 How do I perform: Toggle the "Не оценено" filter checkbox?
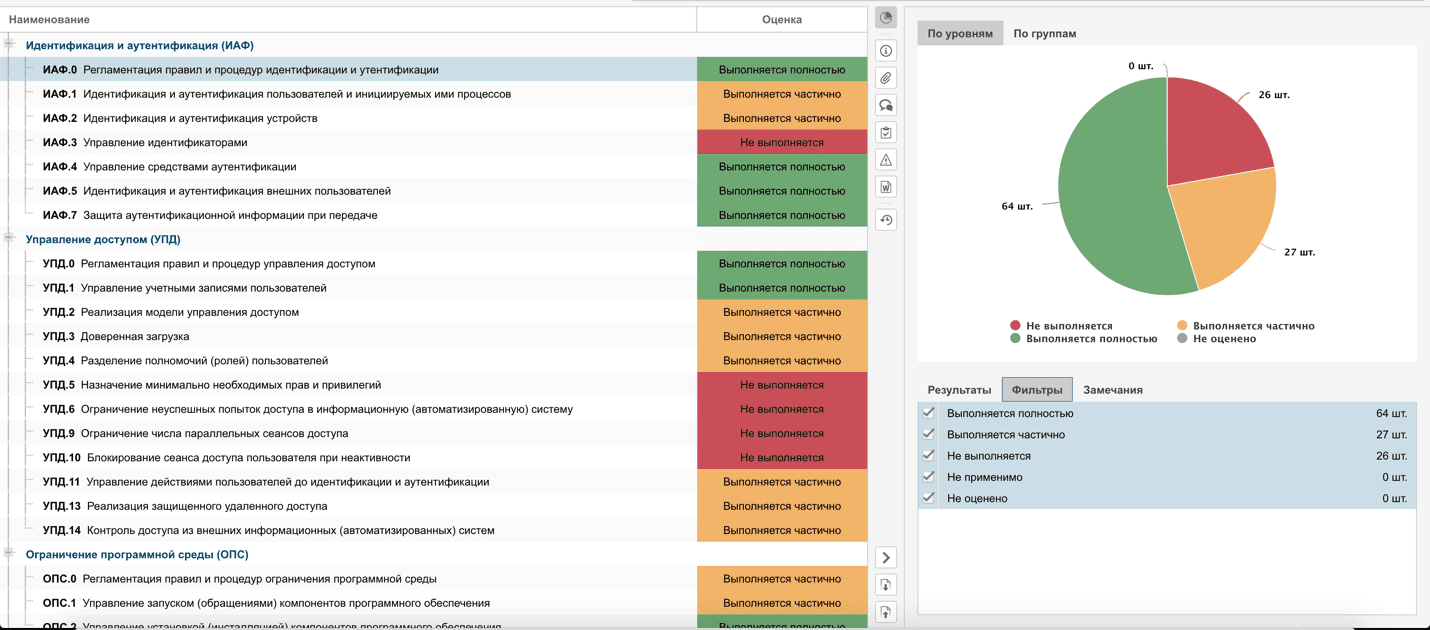[929, 497]
